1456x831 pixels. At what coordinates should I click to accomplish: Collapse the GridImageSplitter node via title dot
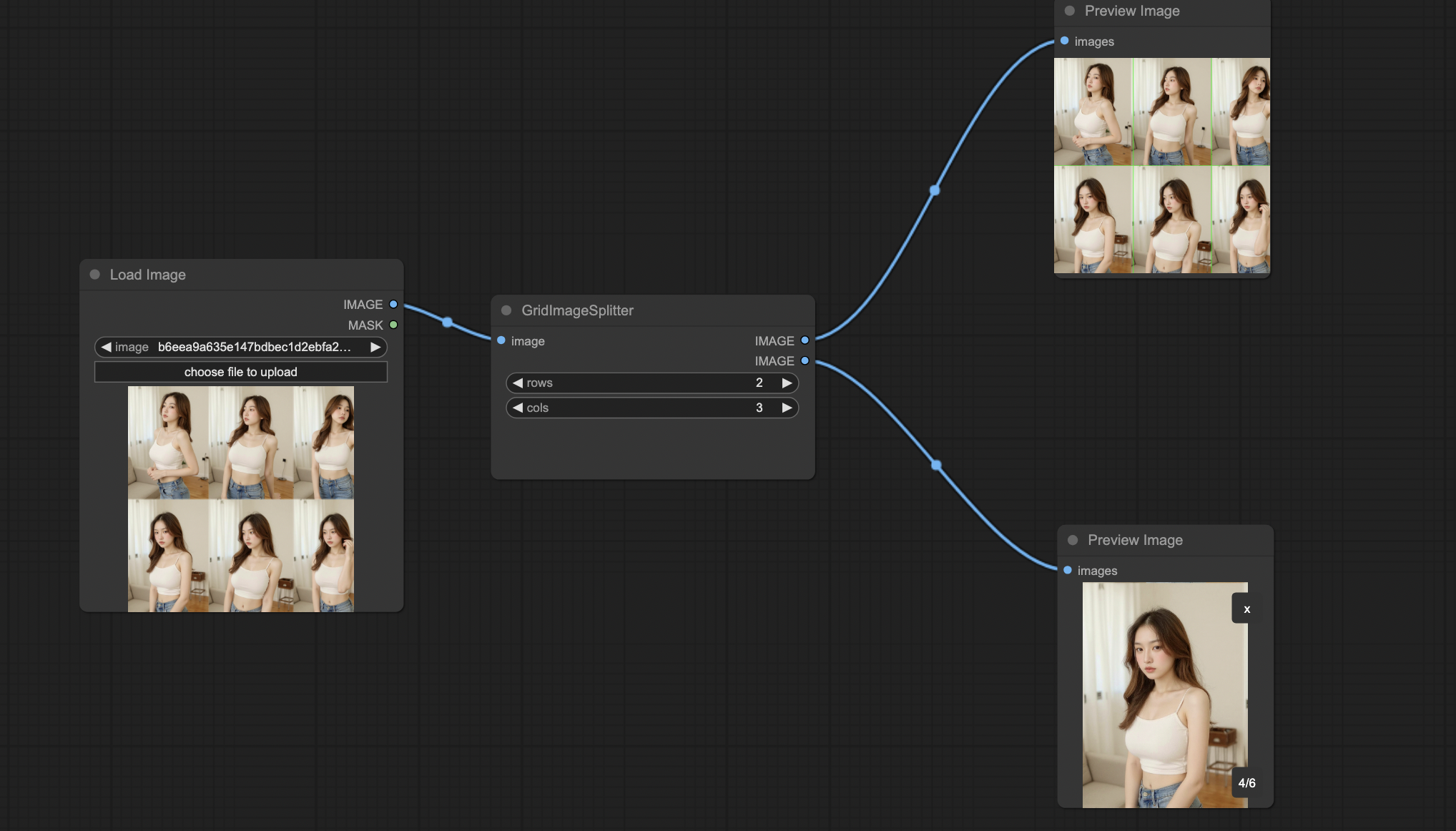click(x=506, y=310)
